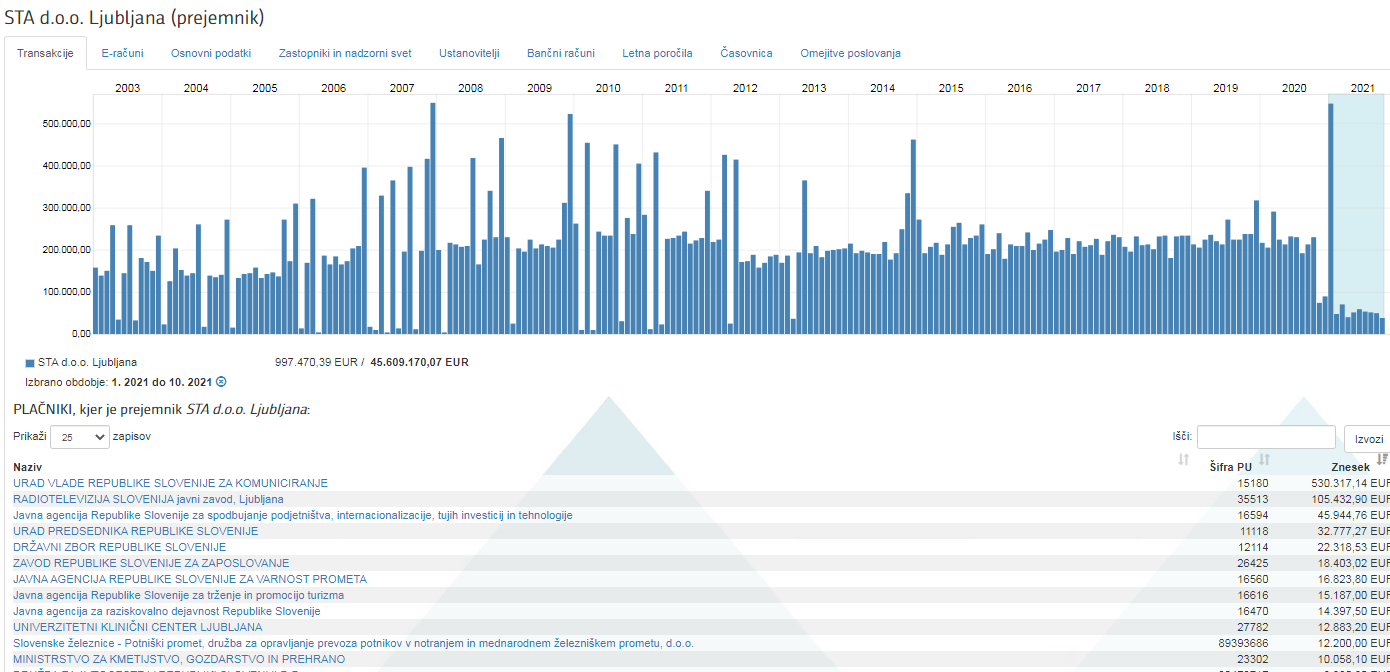Screen dimensions: 1390x672
Task: Toggle the STA d.o.o. Ljubljana legend square
Action: coord(30,363)
